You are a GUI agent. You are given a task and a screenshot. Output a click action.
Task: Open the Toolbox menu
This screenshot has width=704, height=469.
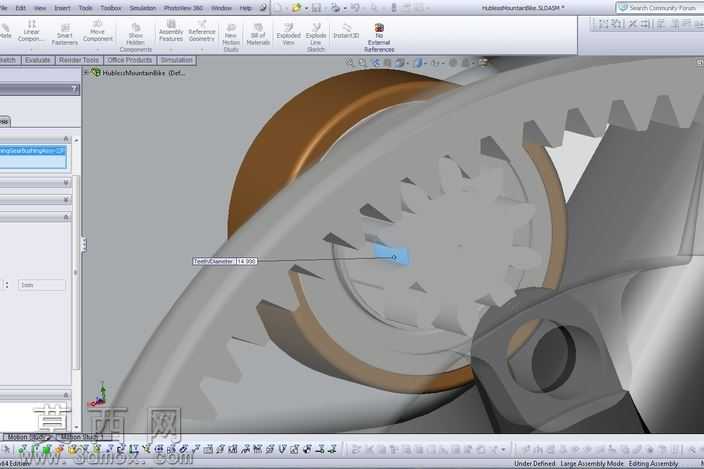(x=111, y=8)
